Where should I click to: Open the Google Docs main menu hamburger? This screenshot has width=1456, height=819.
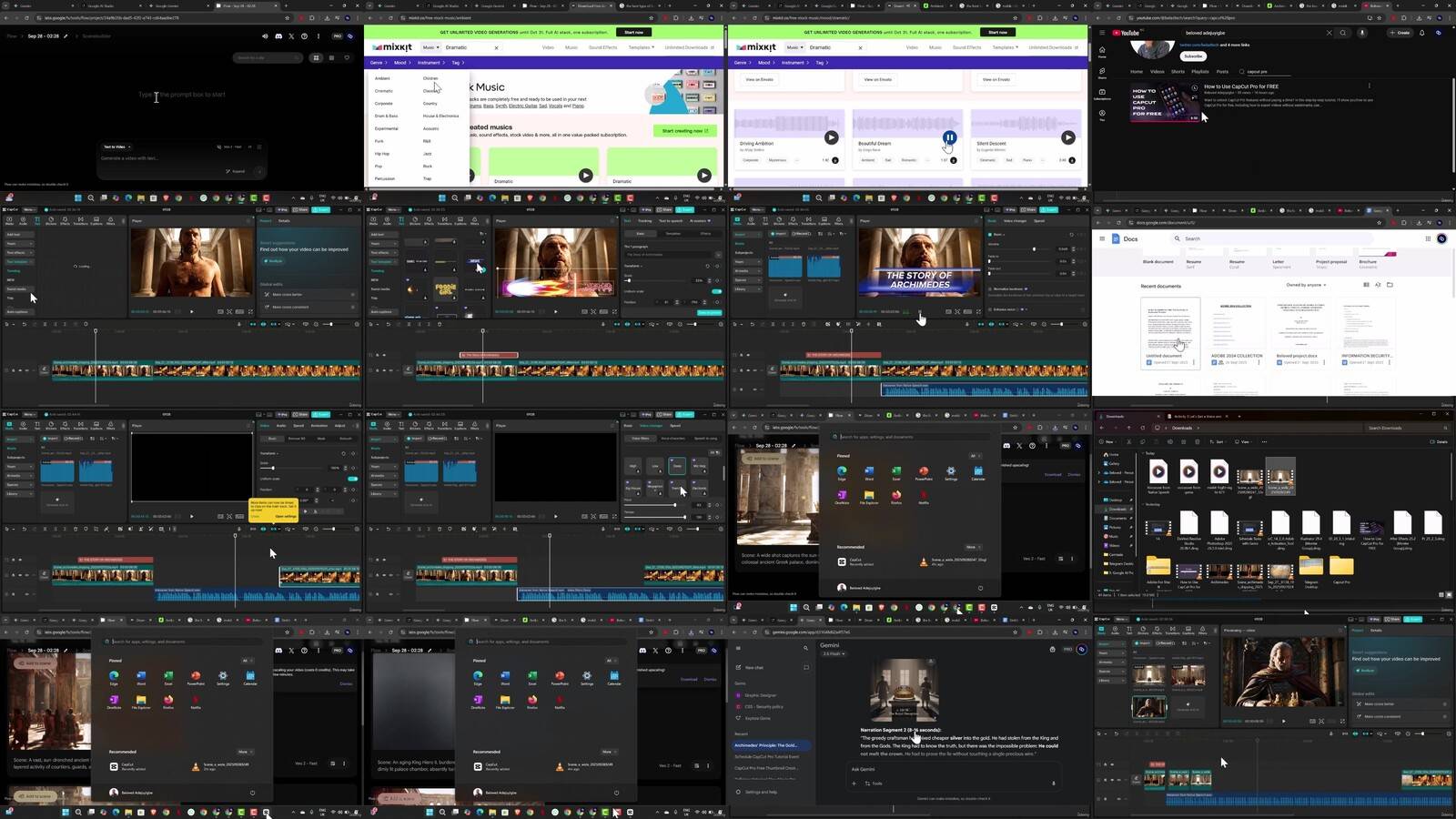point(1102,238)
